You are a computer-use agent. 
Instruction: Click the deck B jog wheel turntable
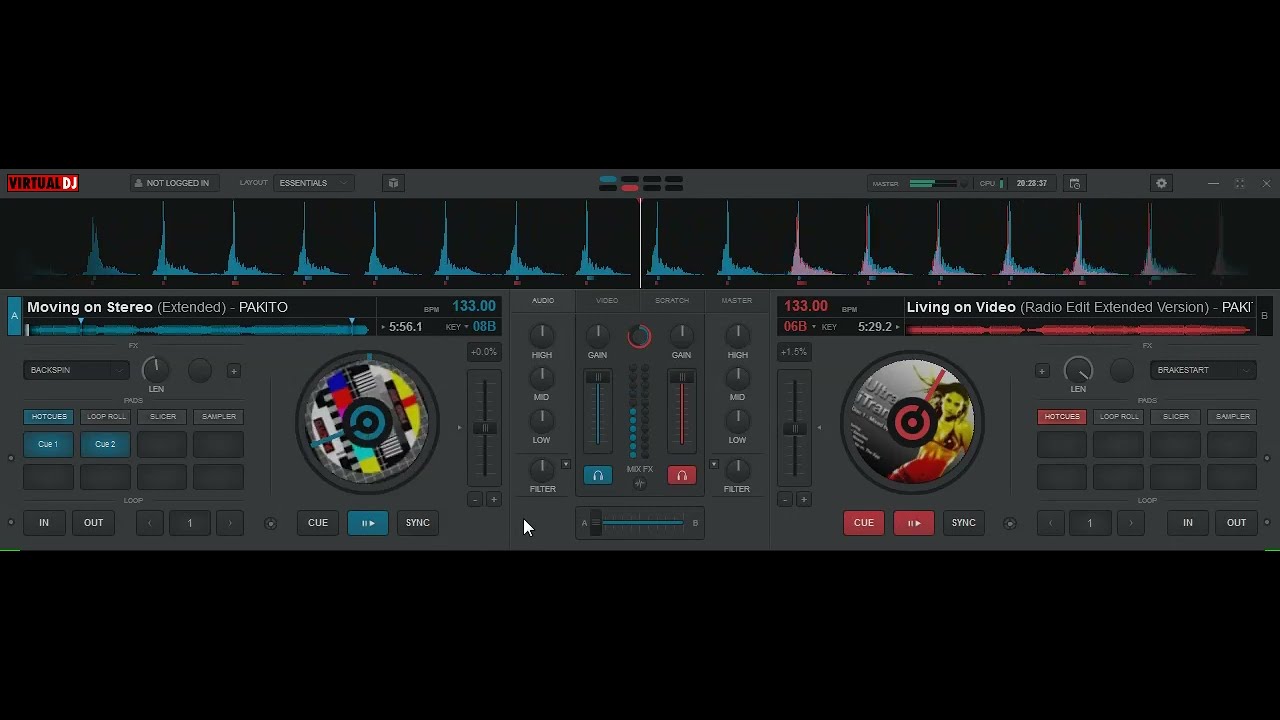coord(912,423)
